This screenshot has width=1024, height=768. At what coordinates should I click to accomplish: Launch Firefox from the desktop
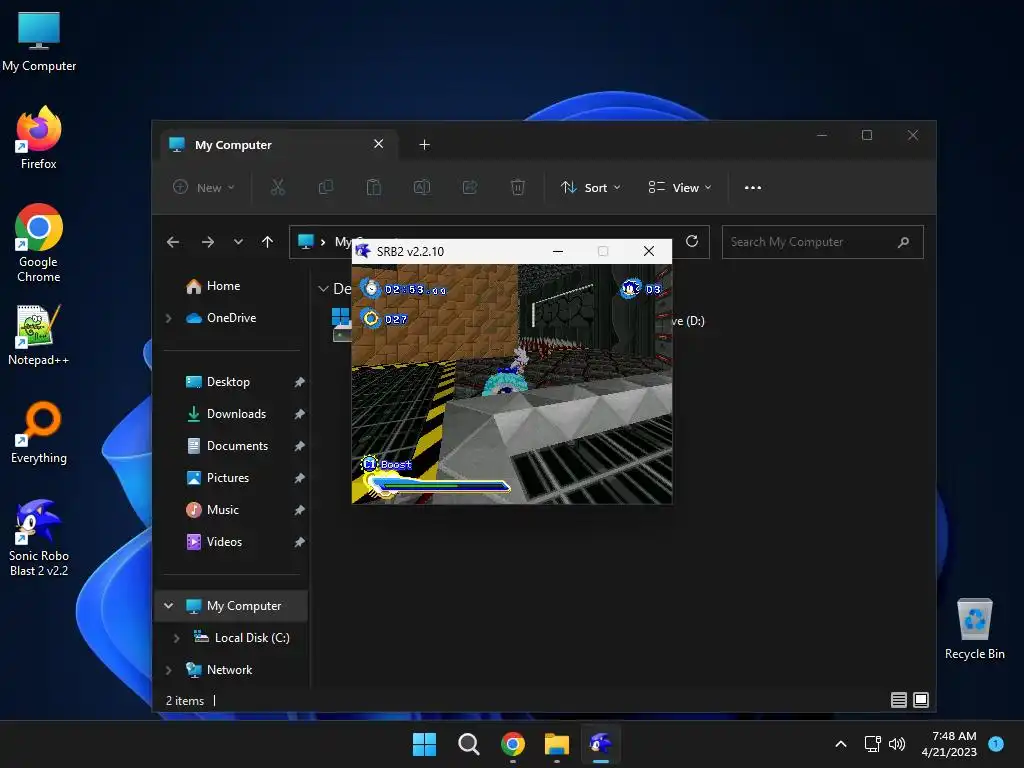tap(39, 138)
